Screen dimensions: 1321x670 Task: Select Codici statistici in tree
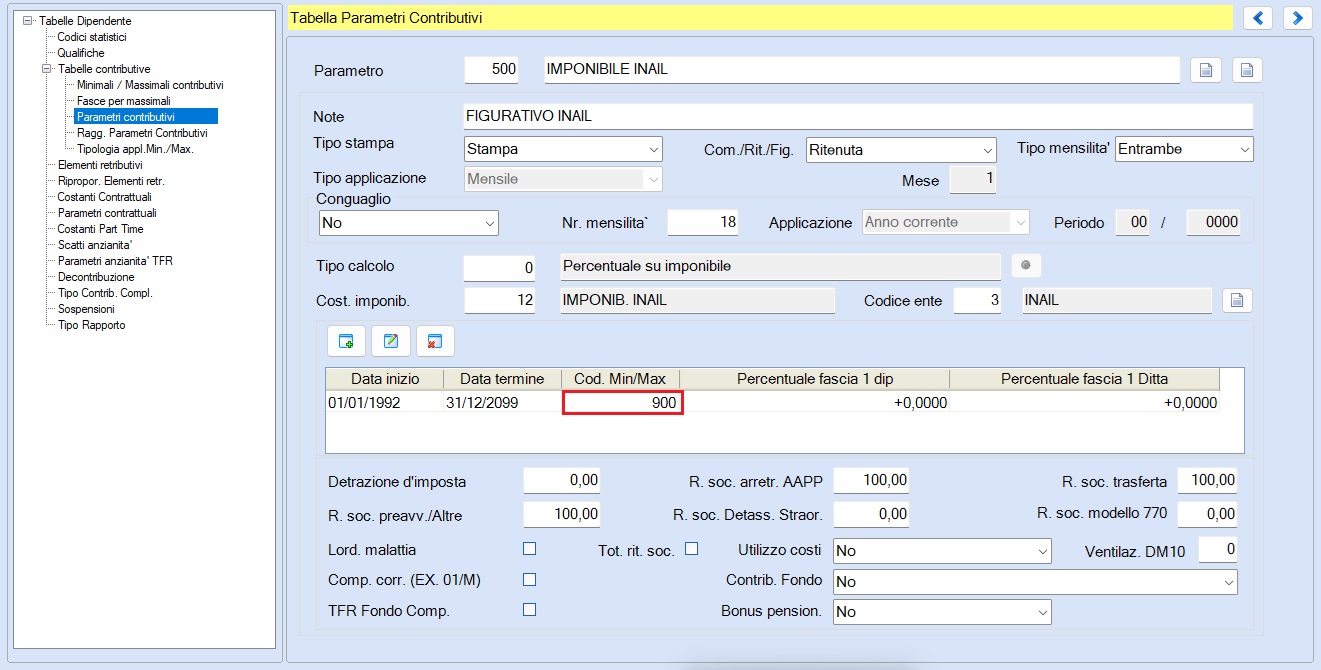coord(92,37)
